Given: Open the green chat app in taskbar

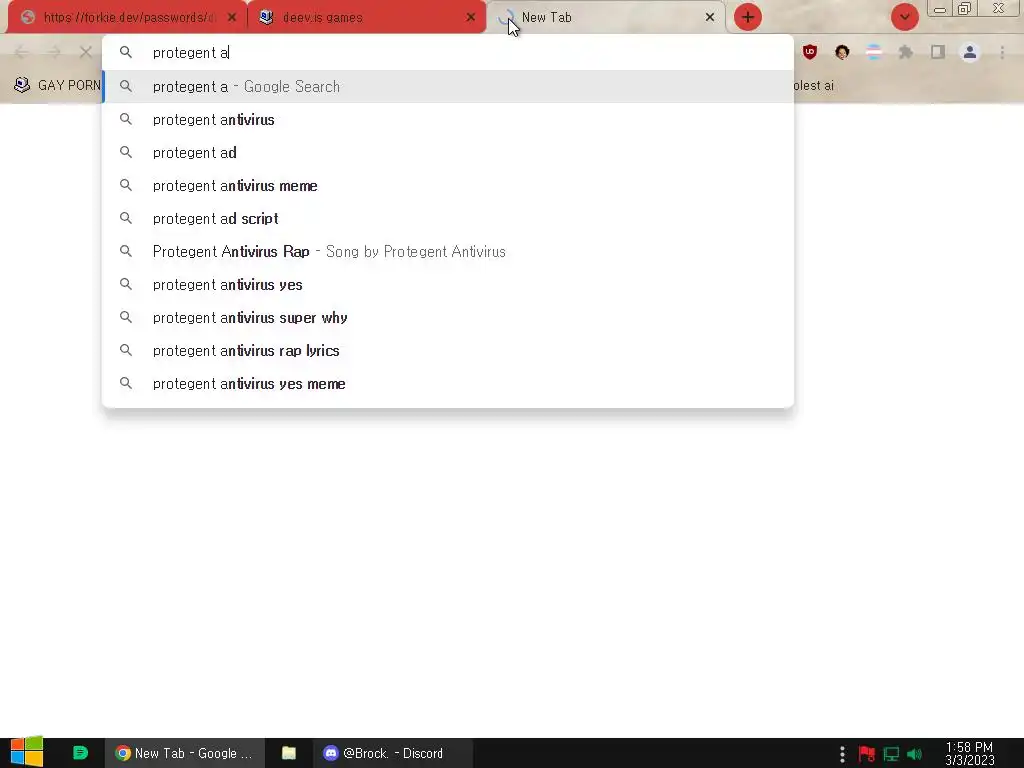Looking at the screenshot, I should pyautogui.click(x=80, y=753).
